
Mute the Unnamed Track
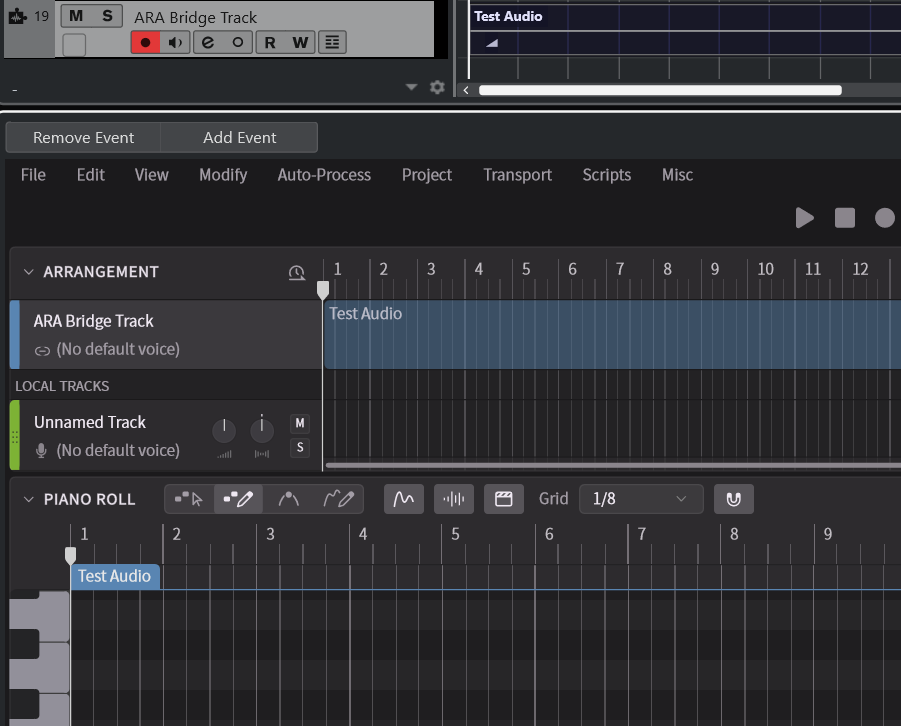[x=300, y=424]
